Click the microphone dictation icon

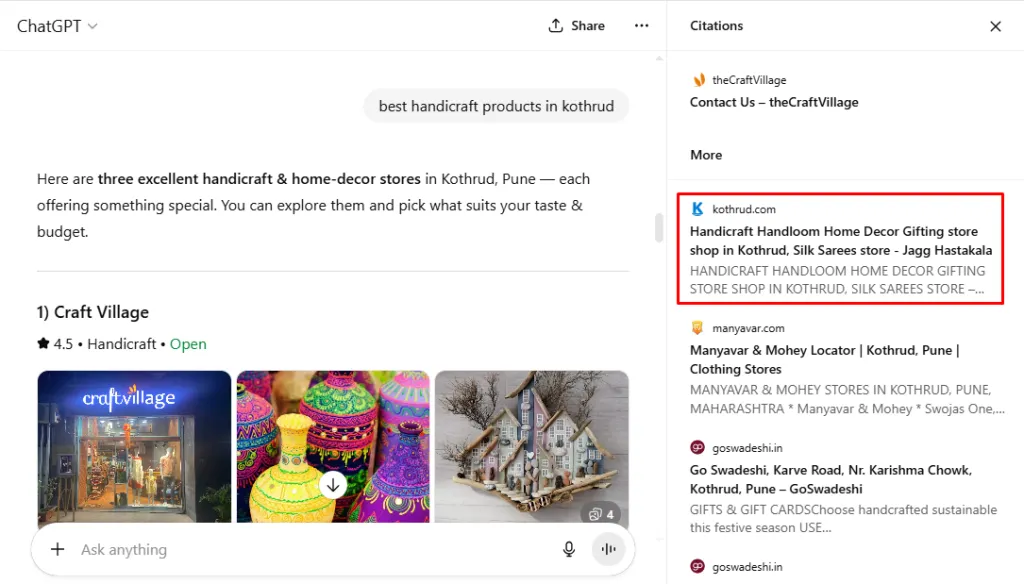tap(569, 549)
